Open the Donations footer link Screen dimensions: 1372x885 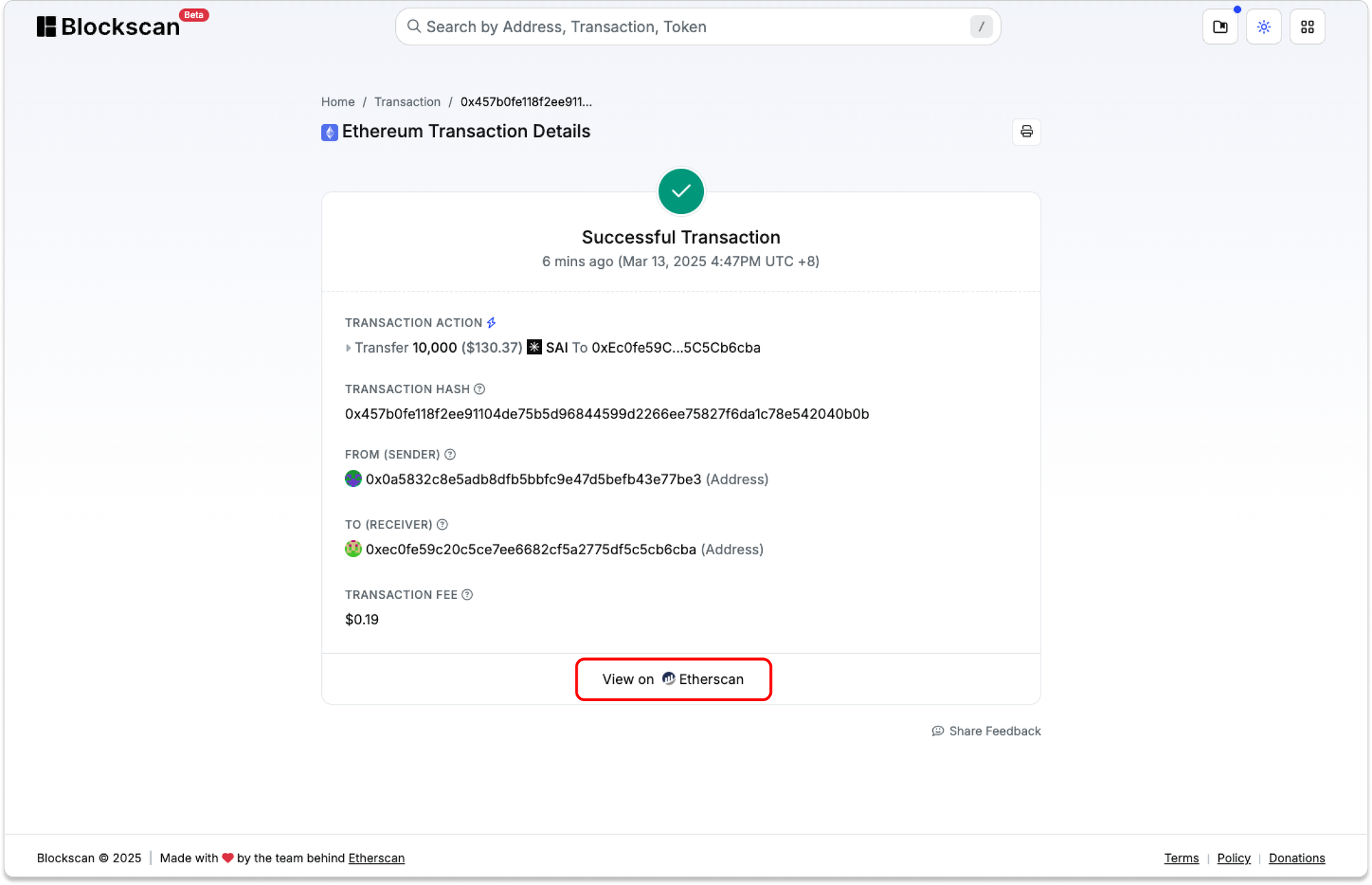pos(1297,858)
